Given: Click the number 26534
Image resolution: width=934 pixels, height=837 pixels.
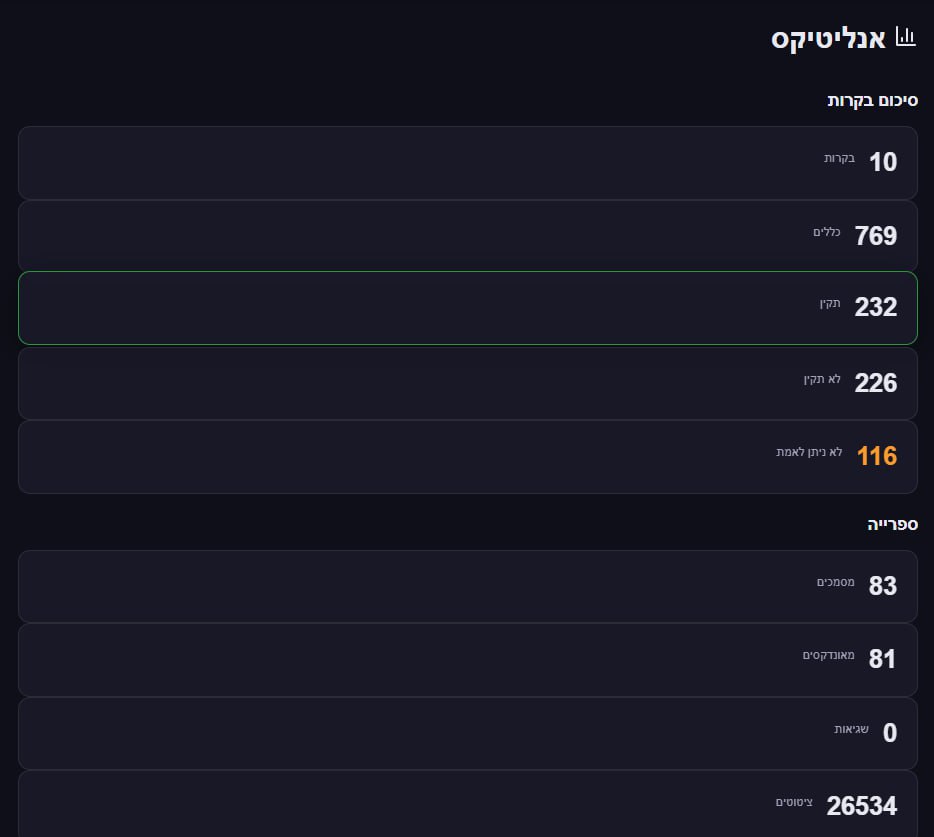Looking at the screenshot, I should tap(861, 806).
